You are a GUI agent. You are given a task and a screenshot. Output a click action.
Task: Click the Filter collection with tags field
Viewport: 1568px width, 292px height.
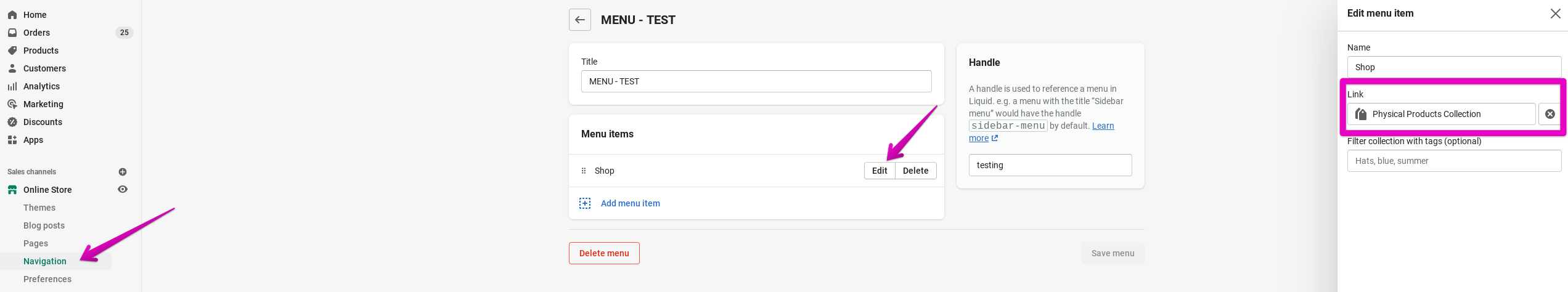click(x=1453, y=161)
